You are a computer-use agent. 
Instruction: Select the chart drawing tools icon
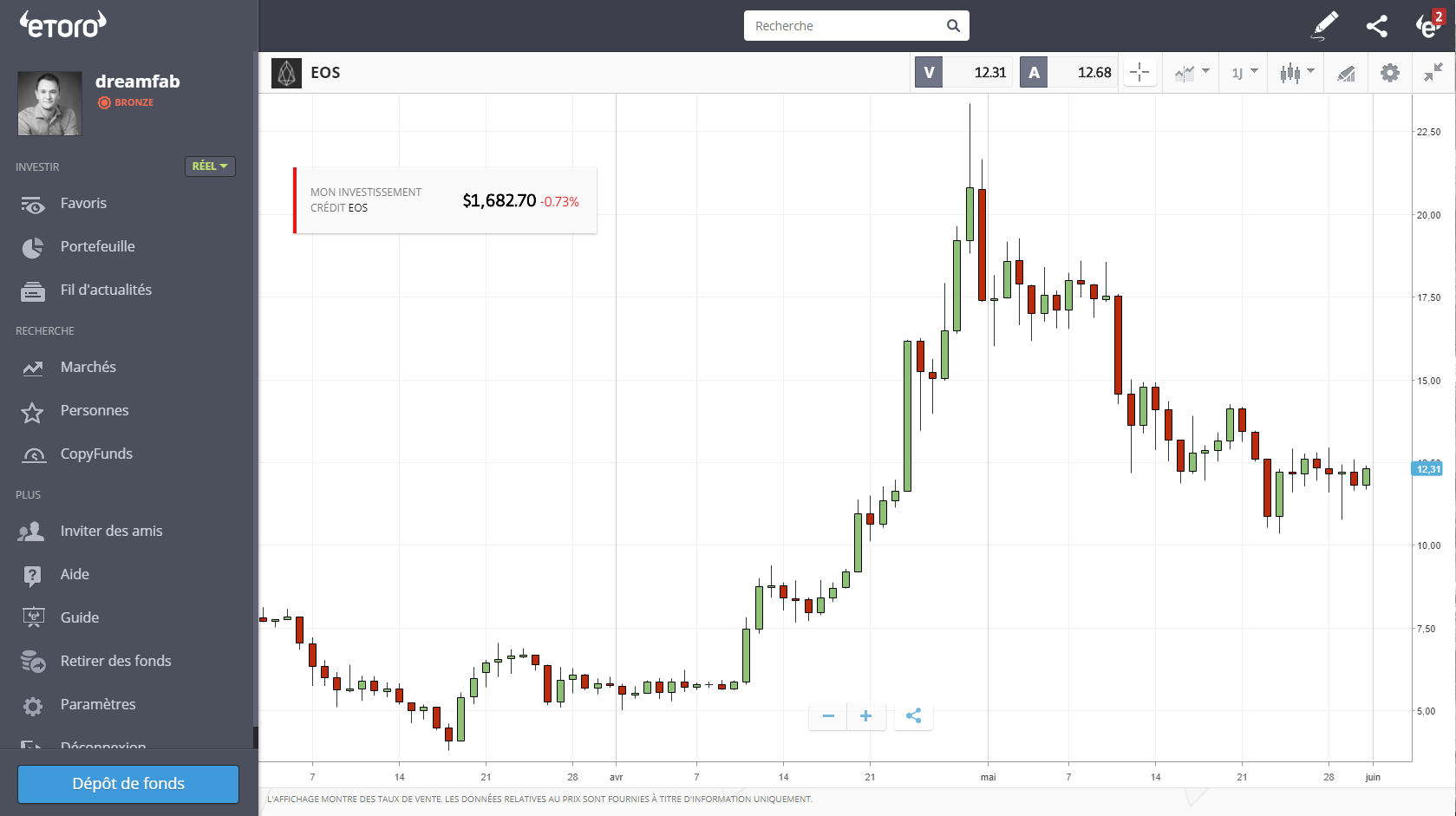pos(1345,73)
